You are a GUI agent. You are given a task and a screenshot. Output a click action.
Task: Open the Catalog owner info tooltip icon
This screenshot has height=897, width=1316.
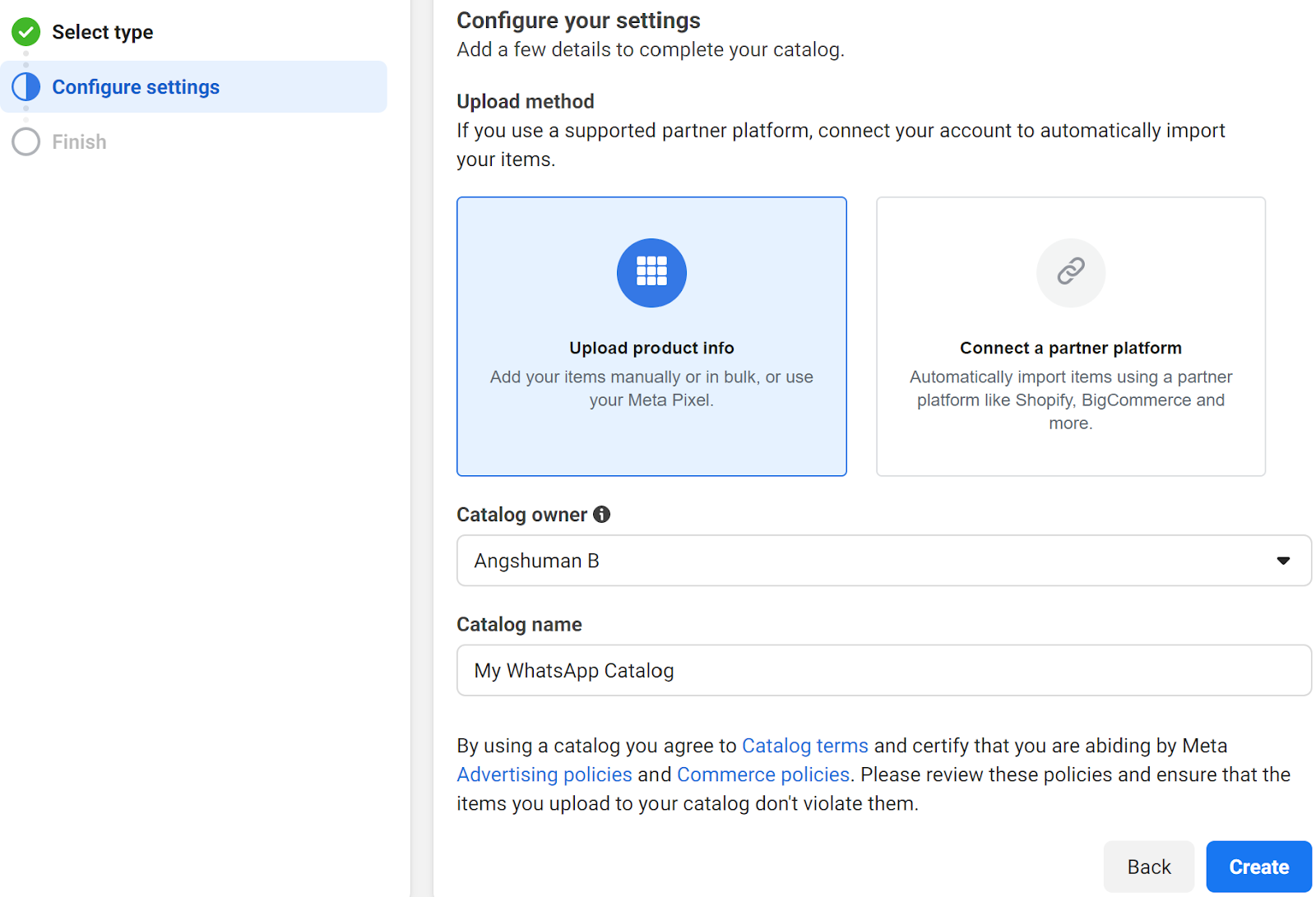coord(602,515)
